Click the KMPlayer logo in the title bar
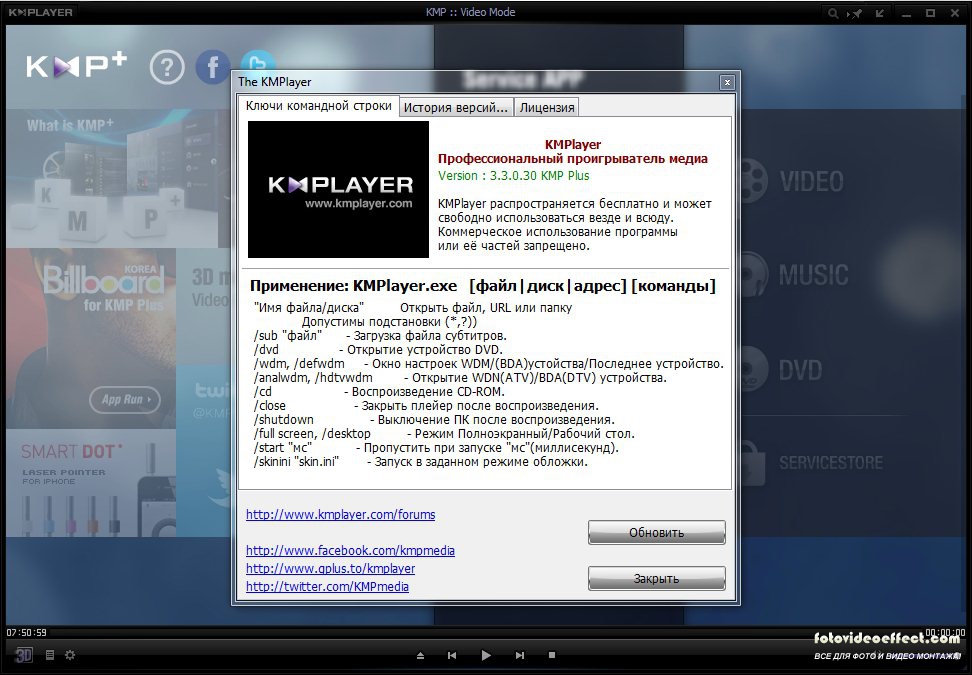972x675 pixels. coord(40,12)
